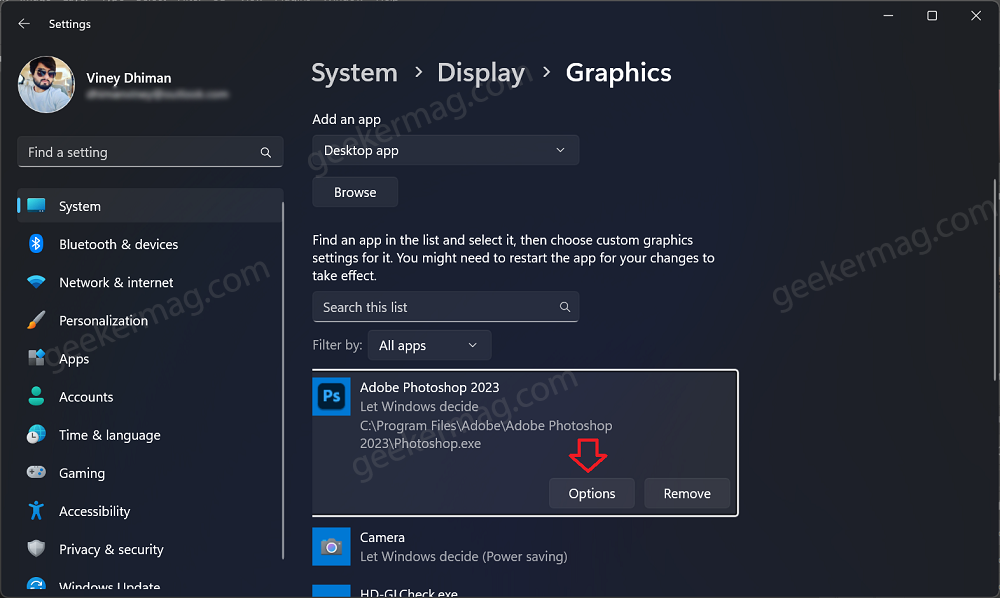Image resolution: width=1000 pixels, height=598 pixels.
Task: Click the Accounts person icon
Action: [x=36, y=397]
